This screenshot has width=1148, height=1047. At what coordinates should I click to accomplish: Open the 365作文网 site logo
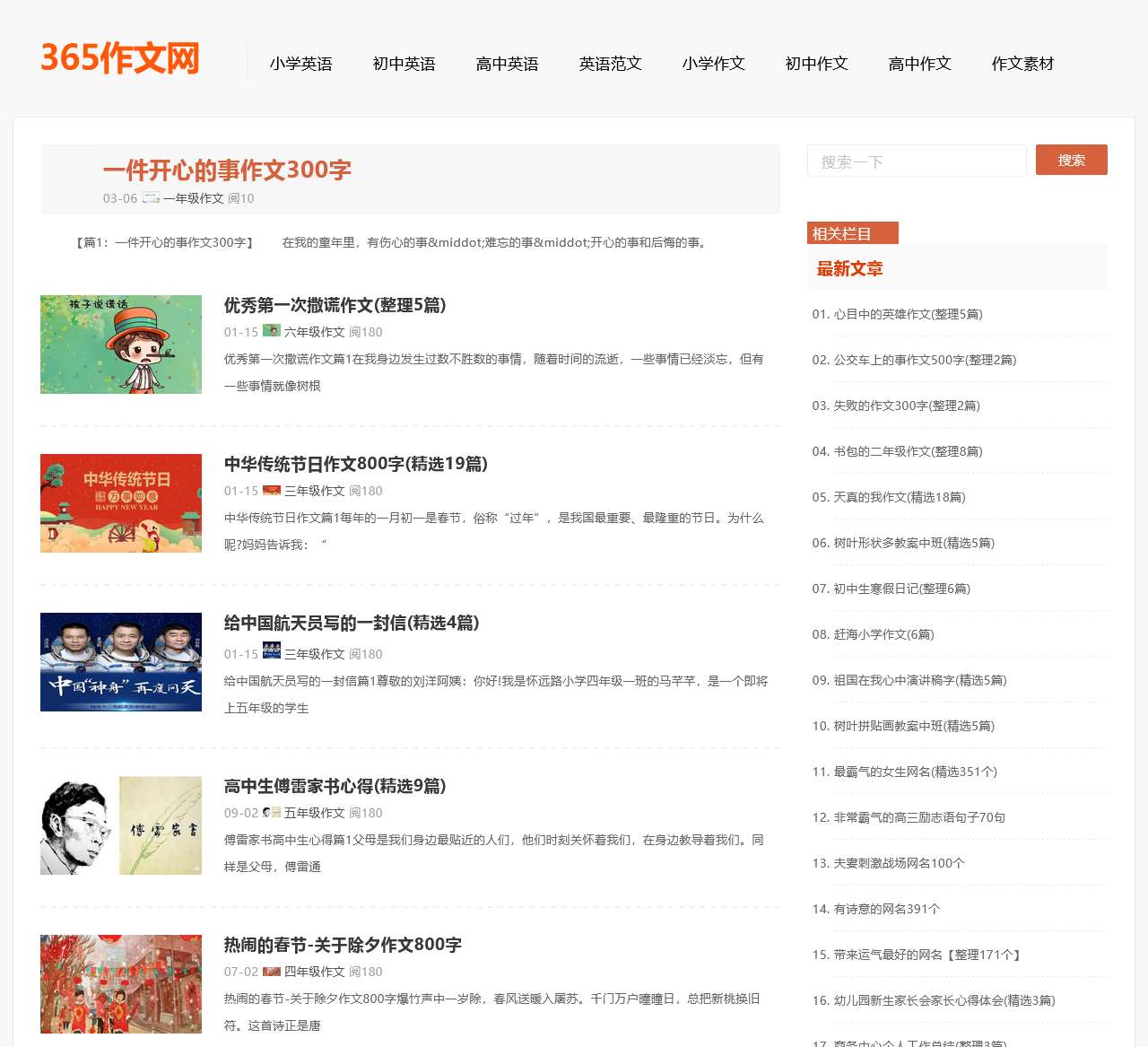[120, 58]
